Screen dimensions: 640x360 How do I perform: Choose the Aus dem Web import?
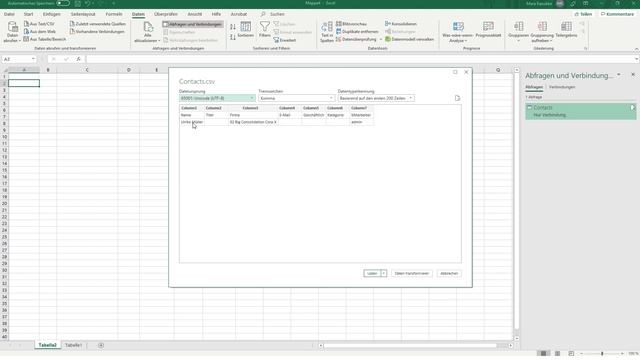(x=40, y=31)
